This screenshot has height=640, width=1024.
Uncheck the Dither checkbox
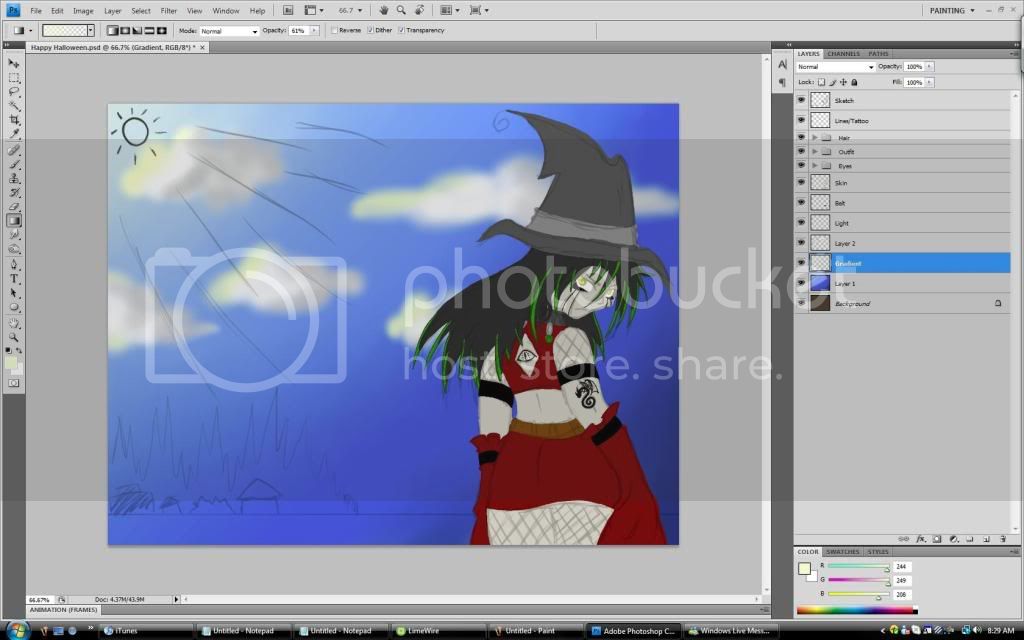pyautogui.click(x=370, y=31)
